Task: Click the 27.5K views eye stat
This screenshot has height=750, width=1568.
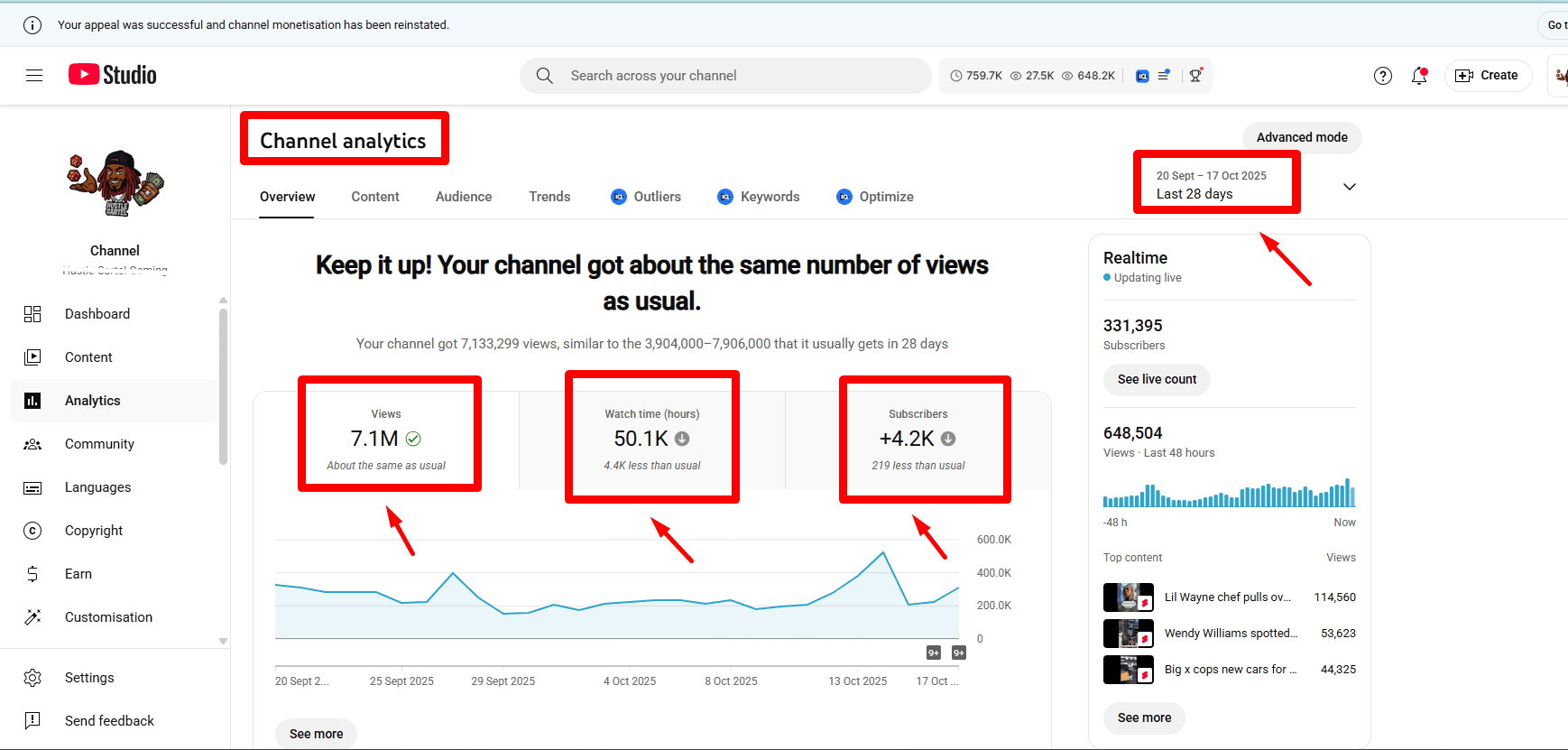Action: (x=1032, y=76)
